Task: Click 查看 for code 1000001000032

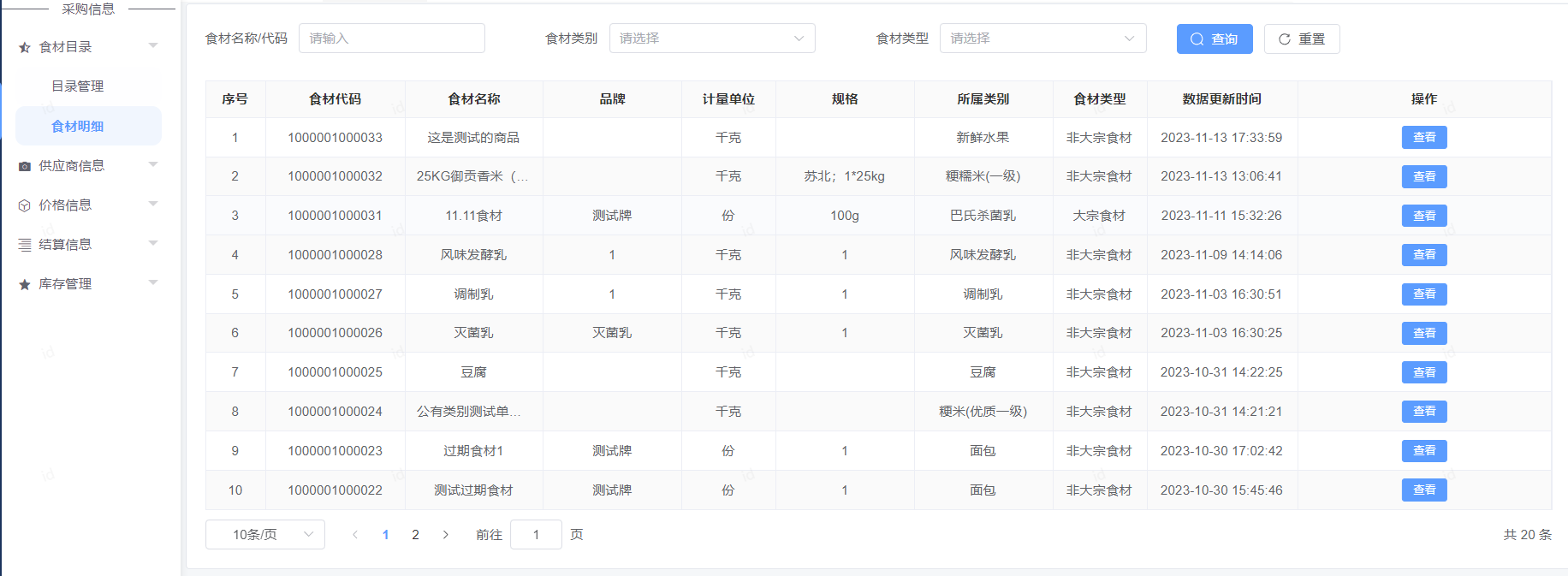Action: click(1424, 177)
